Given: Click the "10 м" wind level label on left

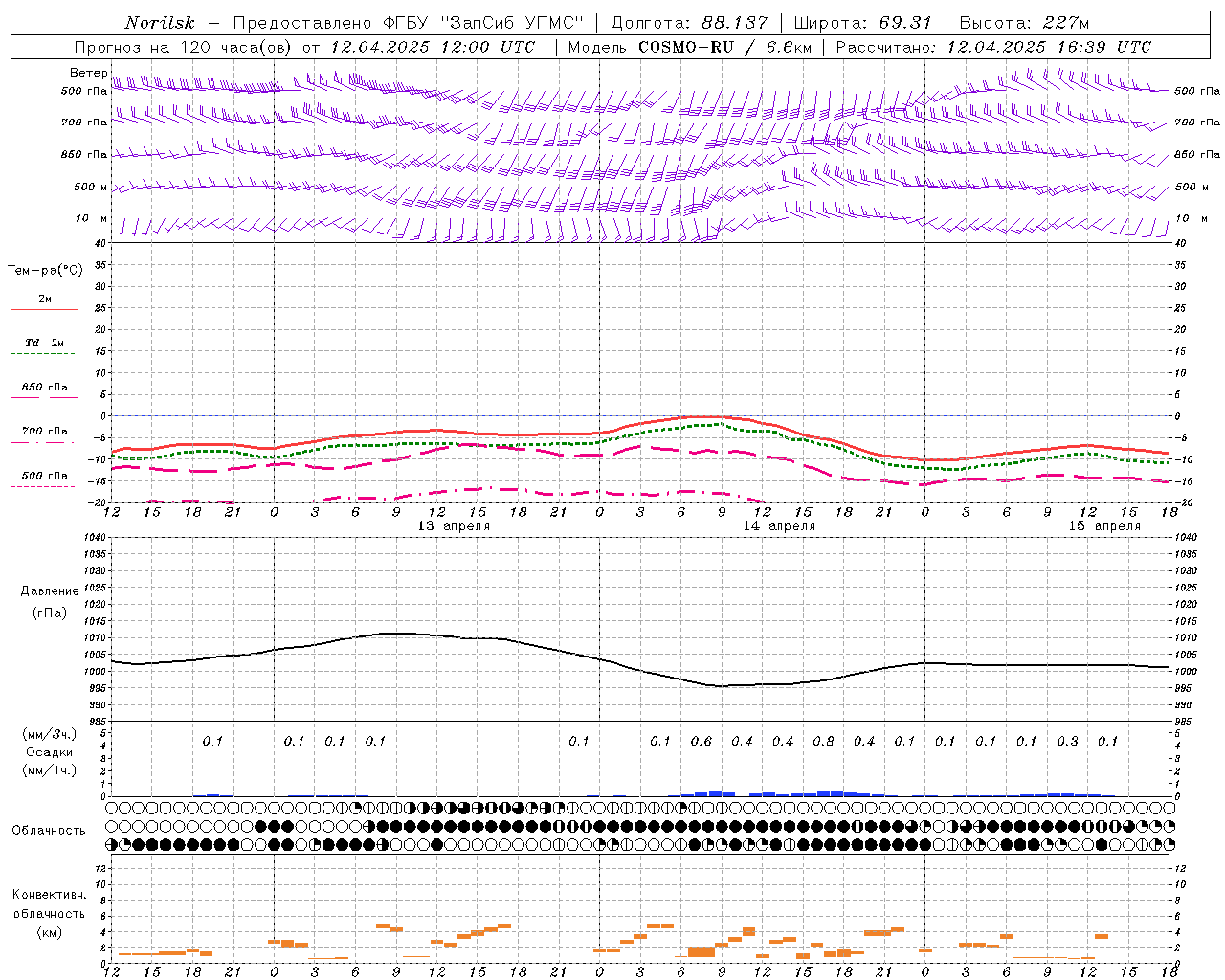Looking at the screenshot, I should (x=92, y=219).
